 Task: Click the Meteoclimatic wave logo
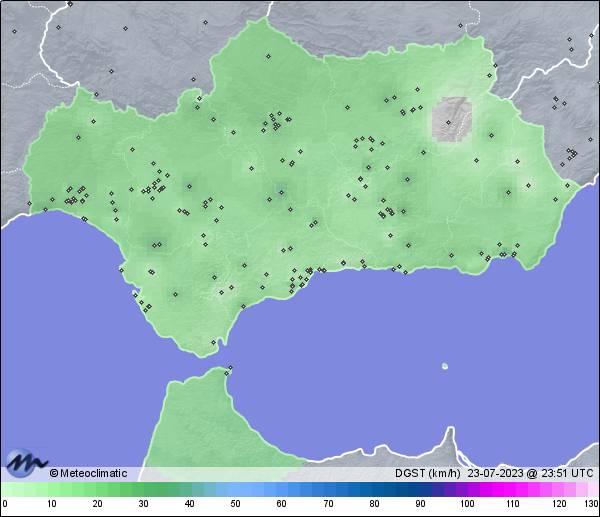(x=27, y=463)
